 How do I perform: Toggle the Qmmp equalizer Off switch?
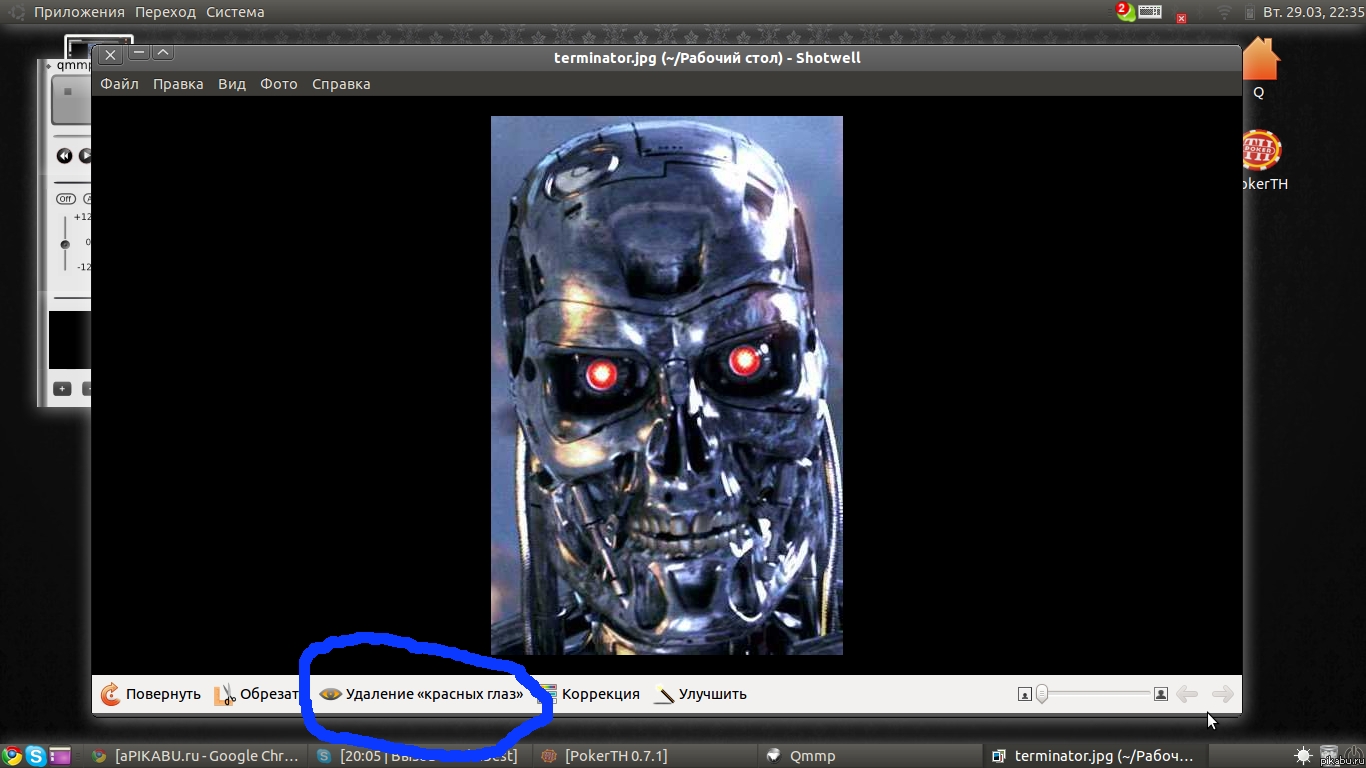[x=66, y=199]
